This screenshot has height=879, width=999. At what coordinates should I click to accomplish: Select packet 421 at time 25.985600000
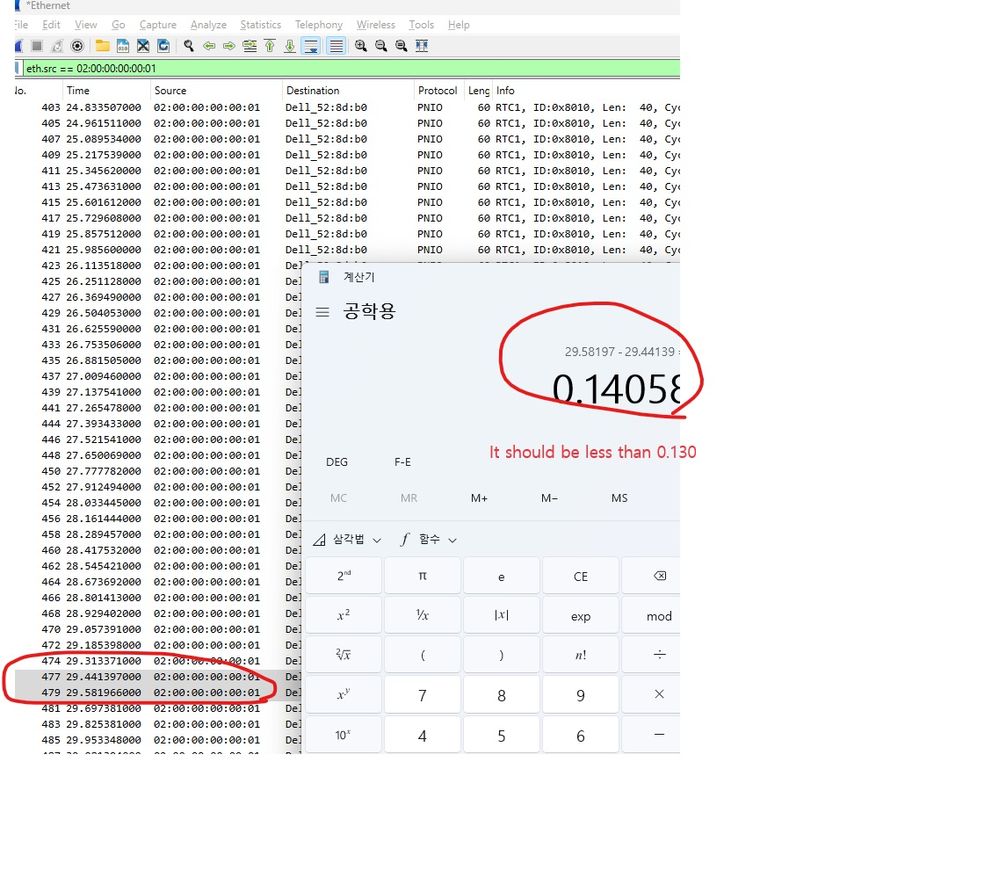(x=347, y=250)
